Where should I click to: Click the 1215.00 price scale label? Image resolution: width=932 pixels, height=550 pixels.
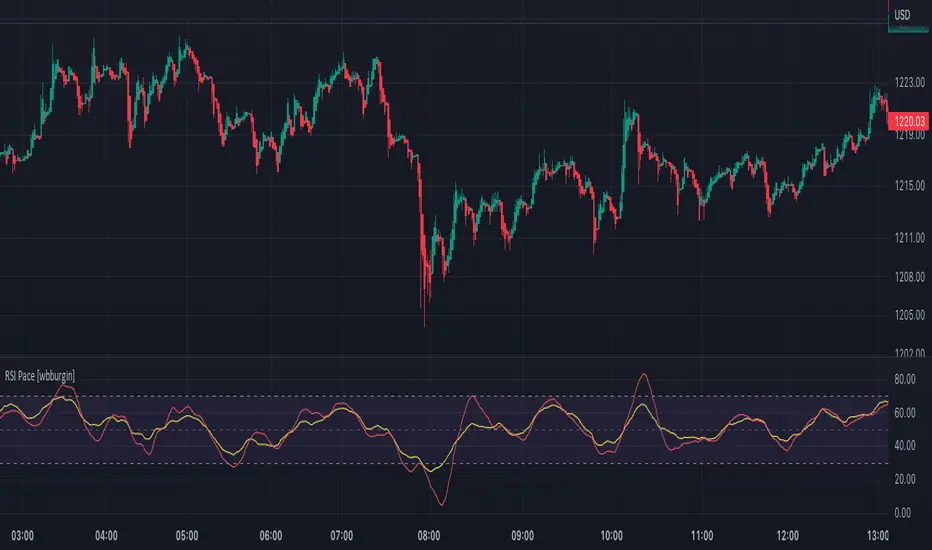[909, 186]
